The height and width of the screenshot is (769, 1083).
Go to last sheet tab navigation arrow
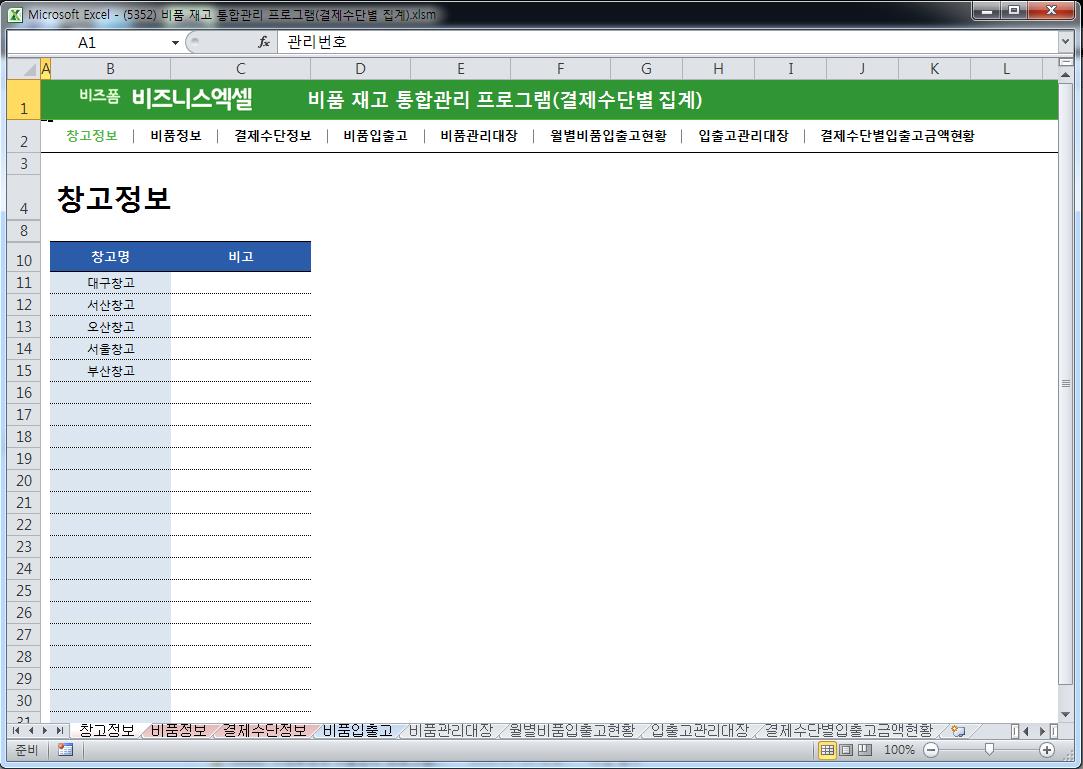pyautogui.click(x=60, y=730)
